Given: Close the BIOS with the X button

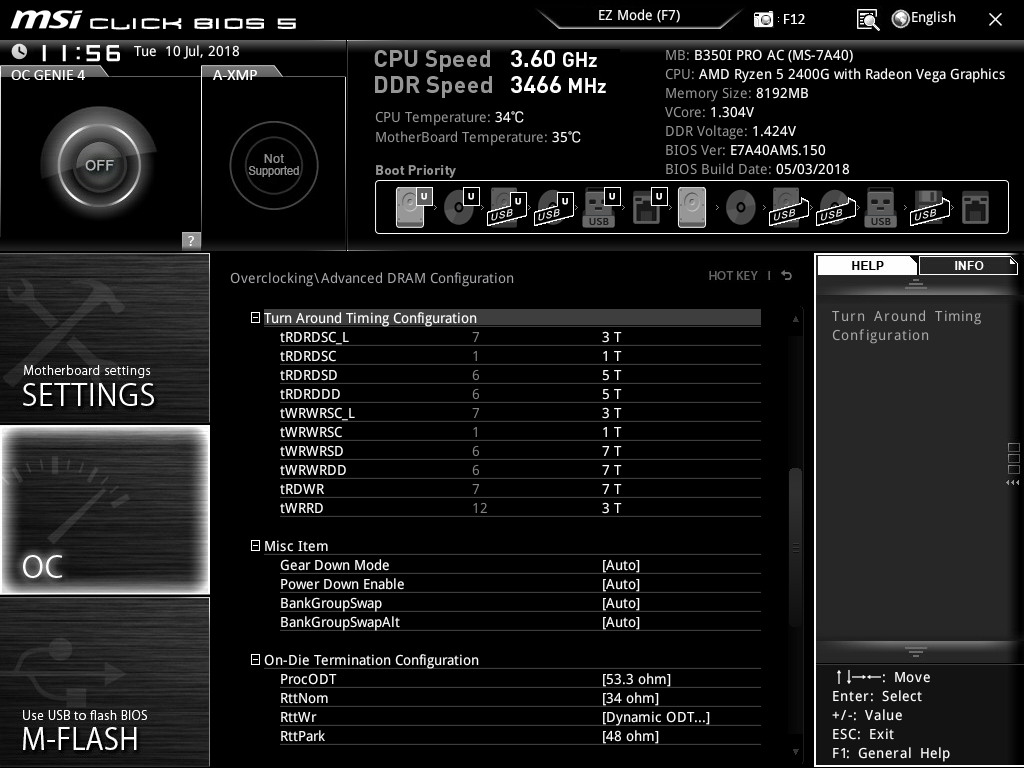Looking at the screenshot, I should tap(995, 20).
